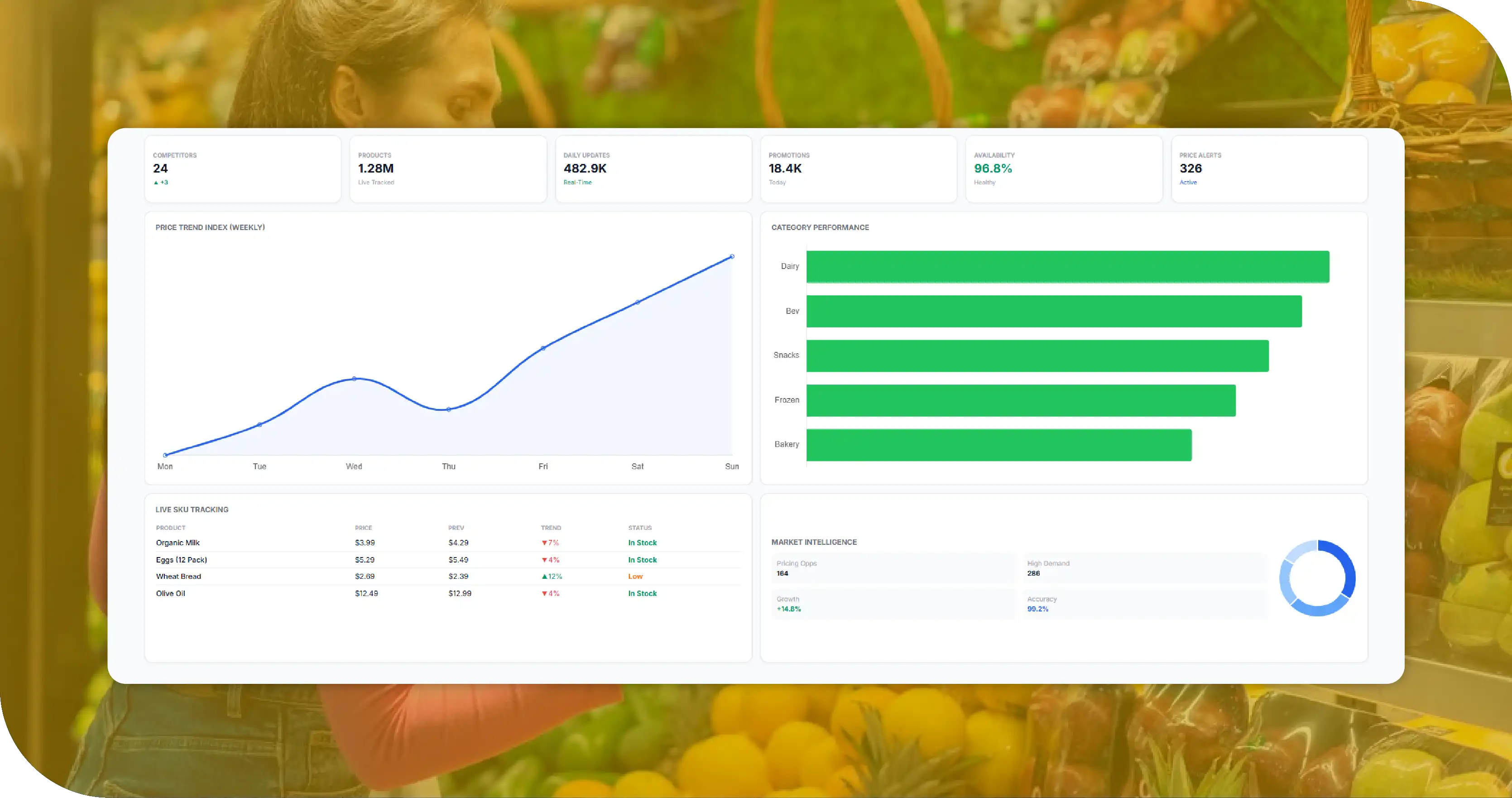Select the Daily Updates card

(x=653, y=169)
